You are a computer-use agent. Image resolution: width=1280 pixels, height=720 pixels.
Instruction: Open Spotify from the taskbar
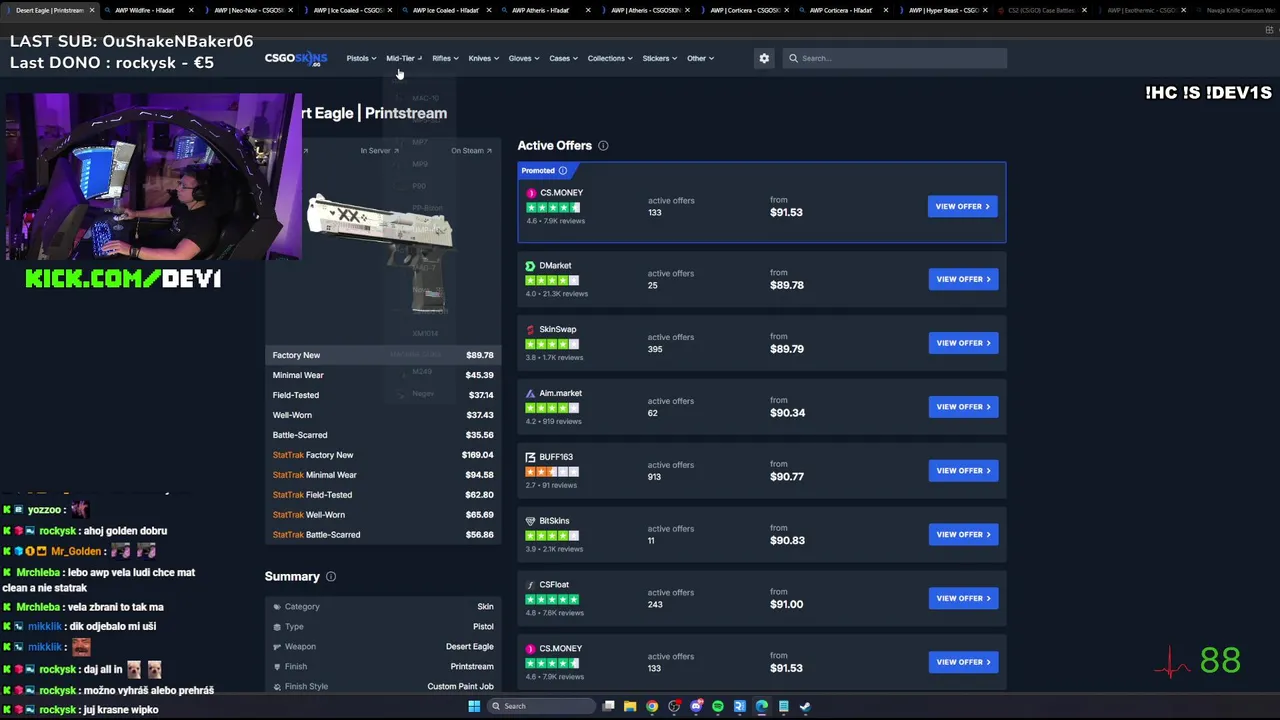coord(718,706)
